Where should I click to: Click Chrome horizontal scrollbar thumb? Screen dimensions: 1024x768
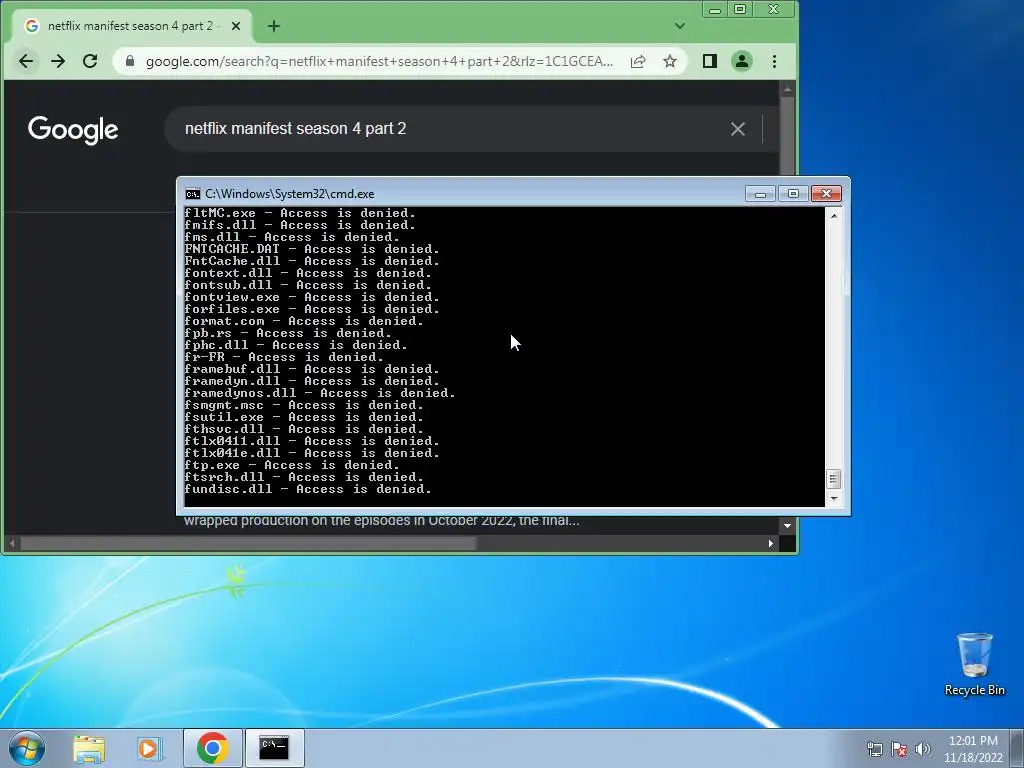pyautogui.click(x=248, y=543)
